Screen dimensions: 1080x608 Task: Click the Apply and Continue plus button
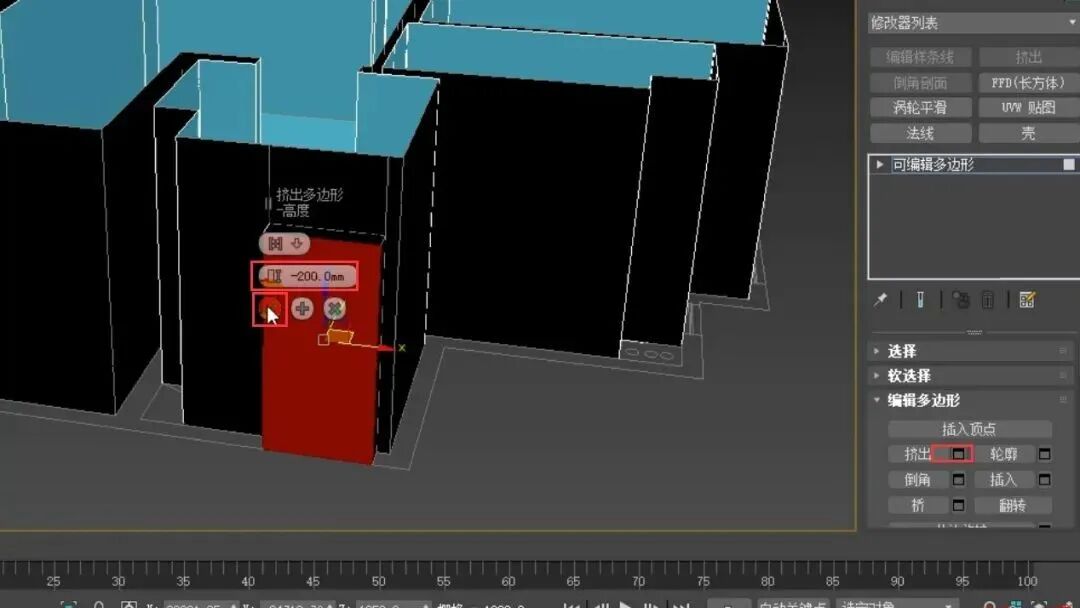point(302,309)
